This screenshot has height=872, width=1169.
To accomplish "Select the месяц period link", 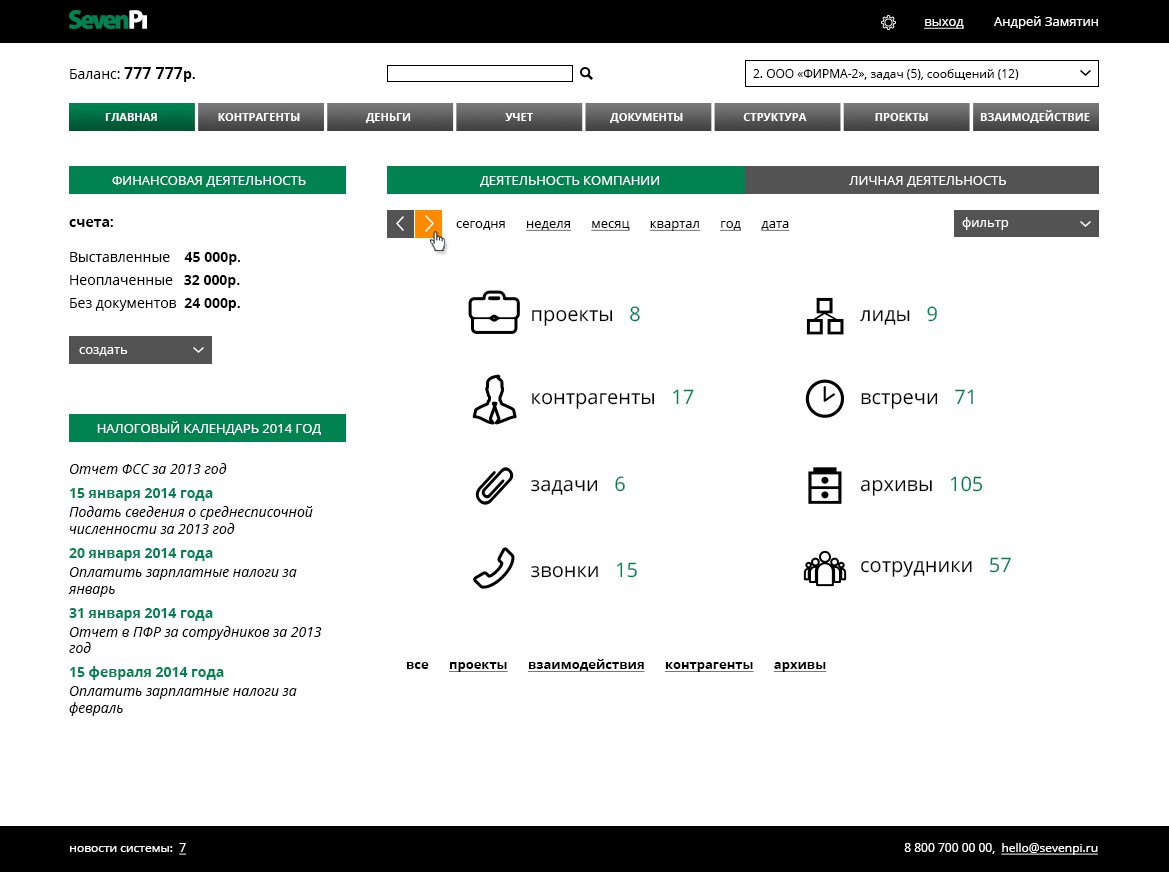I will [610, 224].
